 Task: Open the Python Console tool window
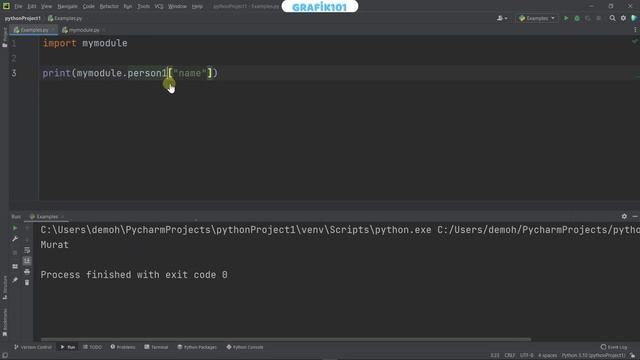pos(245,347)
